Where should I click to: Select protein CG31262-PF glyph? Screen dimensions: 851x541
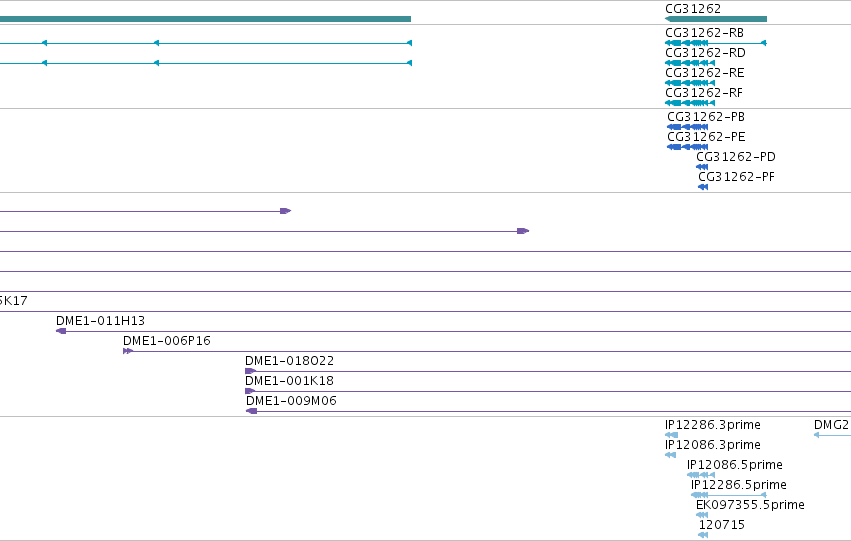click(x=703, y=187)
